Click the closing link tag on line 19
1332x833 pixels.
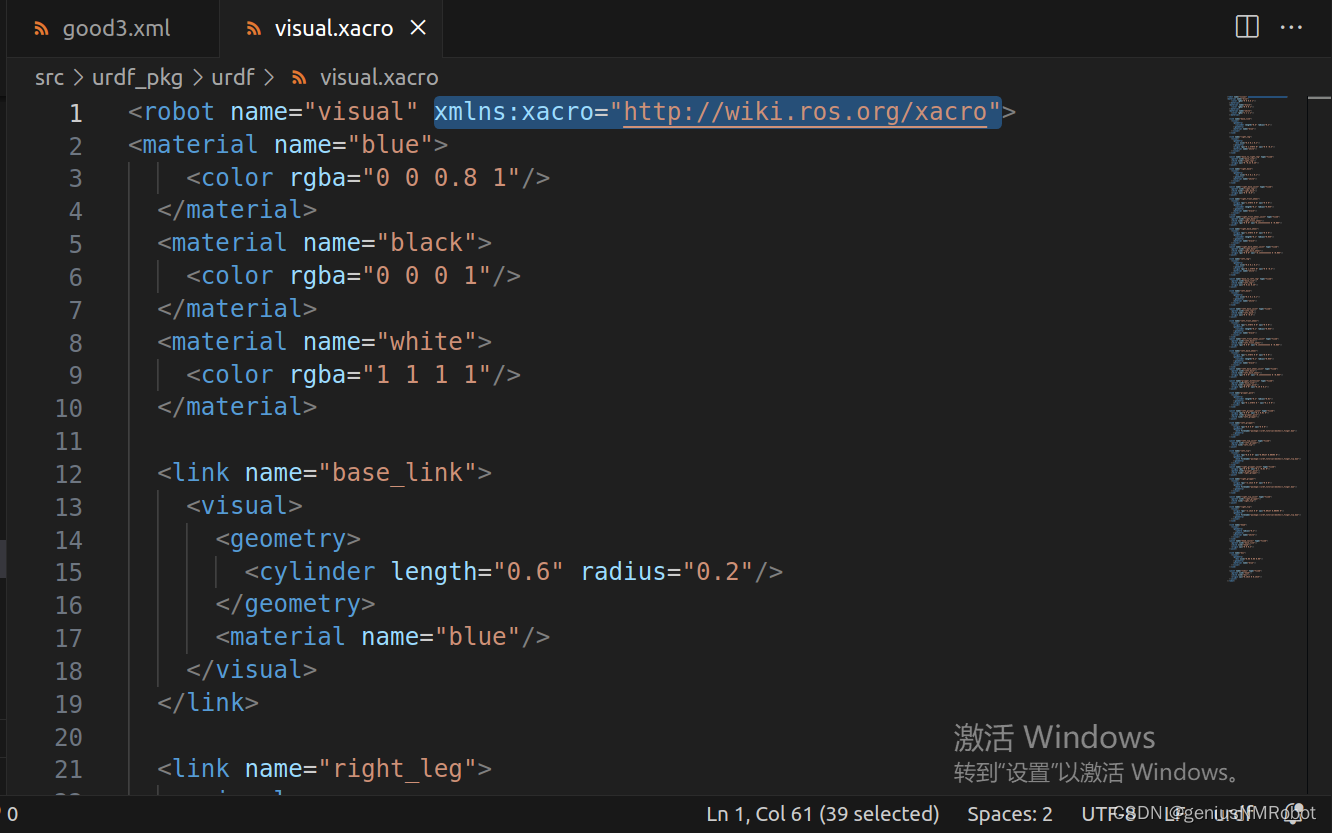208,703
